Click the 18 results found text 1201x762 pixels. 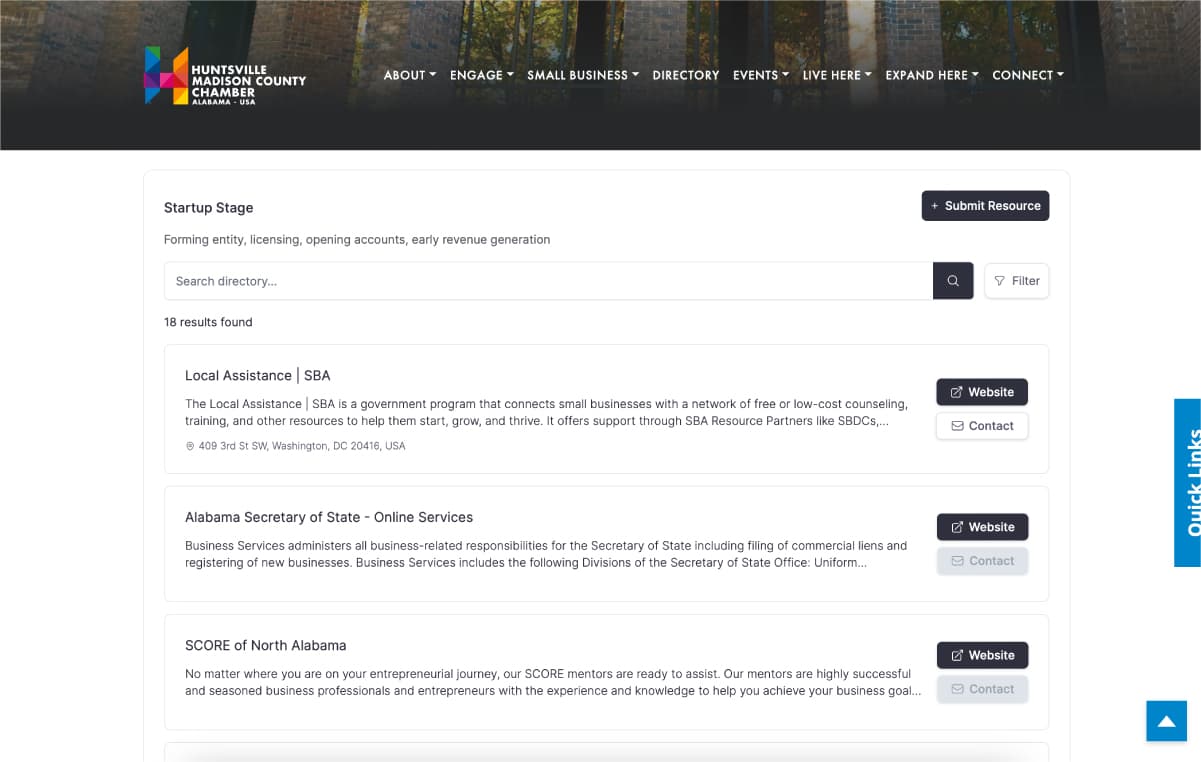coord(208,322)
